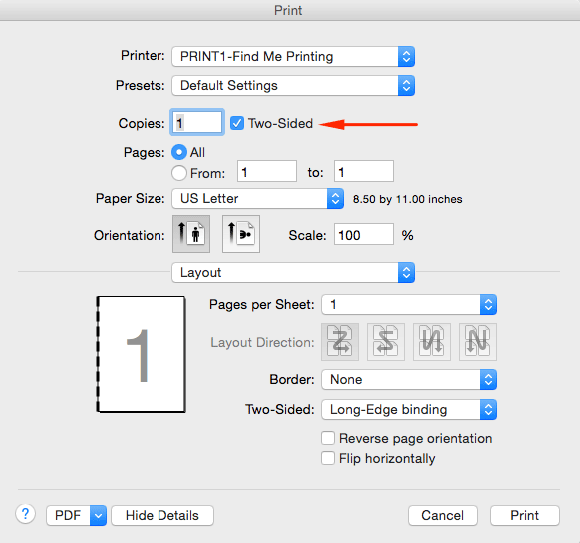The image size is (580, 543).
Task: Click into the Scale percentage field
Action: 364,234
